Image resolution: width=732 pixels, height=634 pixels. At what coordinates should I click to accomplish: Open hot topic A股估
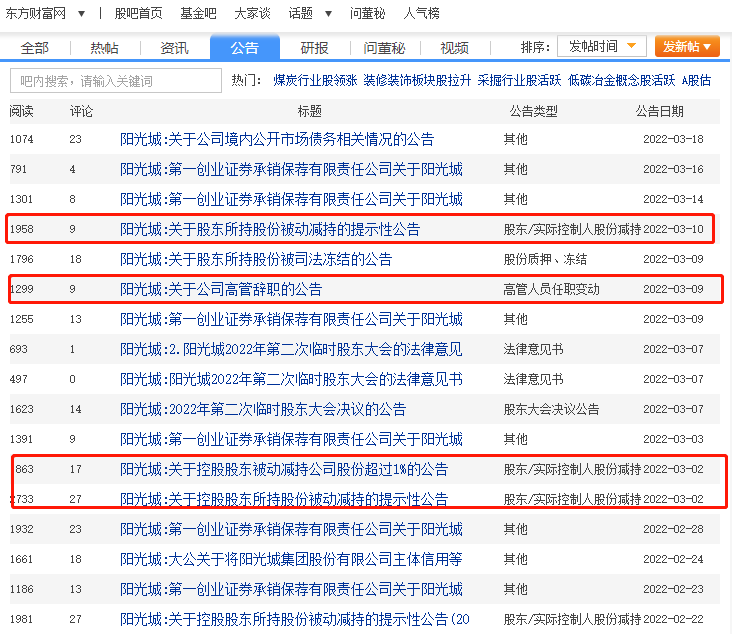click(696, 81)
